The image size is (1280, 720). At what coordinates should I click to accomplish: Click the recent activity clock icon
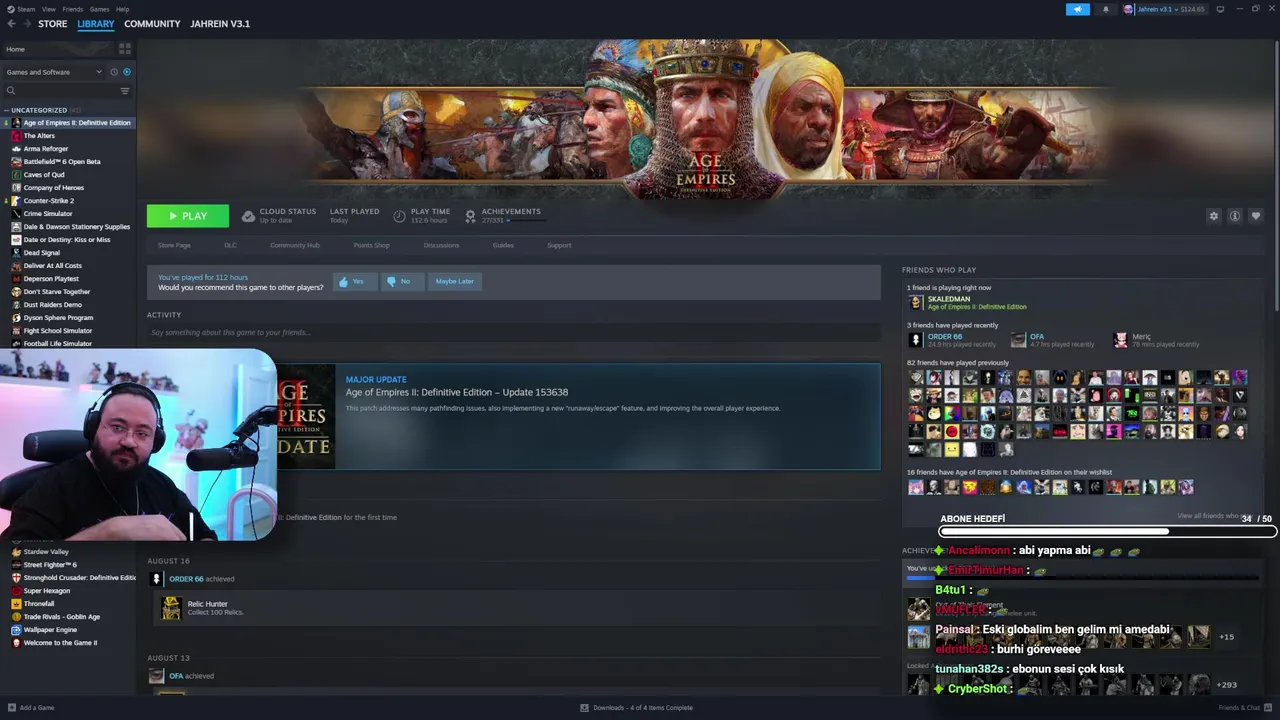tap(114, 72)
